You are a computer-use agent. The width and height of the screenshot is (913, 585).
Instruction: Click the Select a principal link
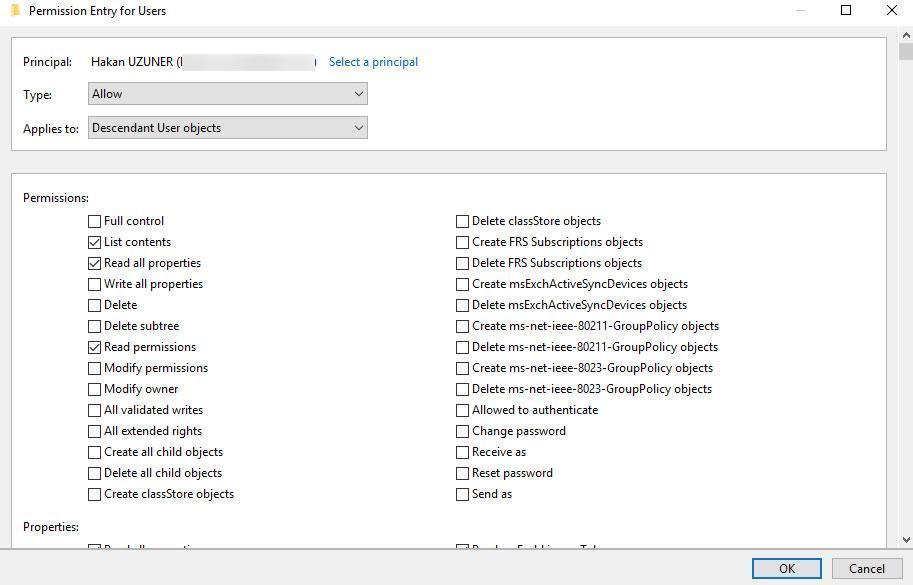tap(373, 62)
